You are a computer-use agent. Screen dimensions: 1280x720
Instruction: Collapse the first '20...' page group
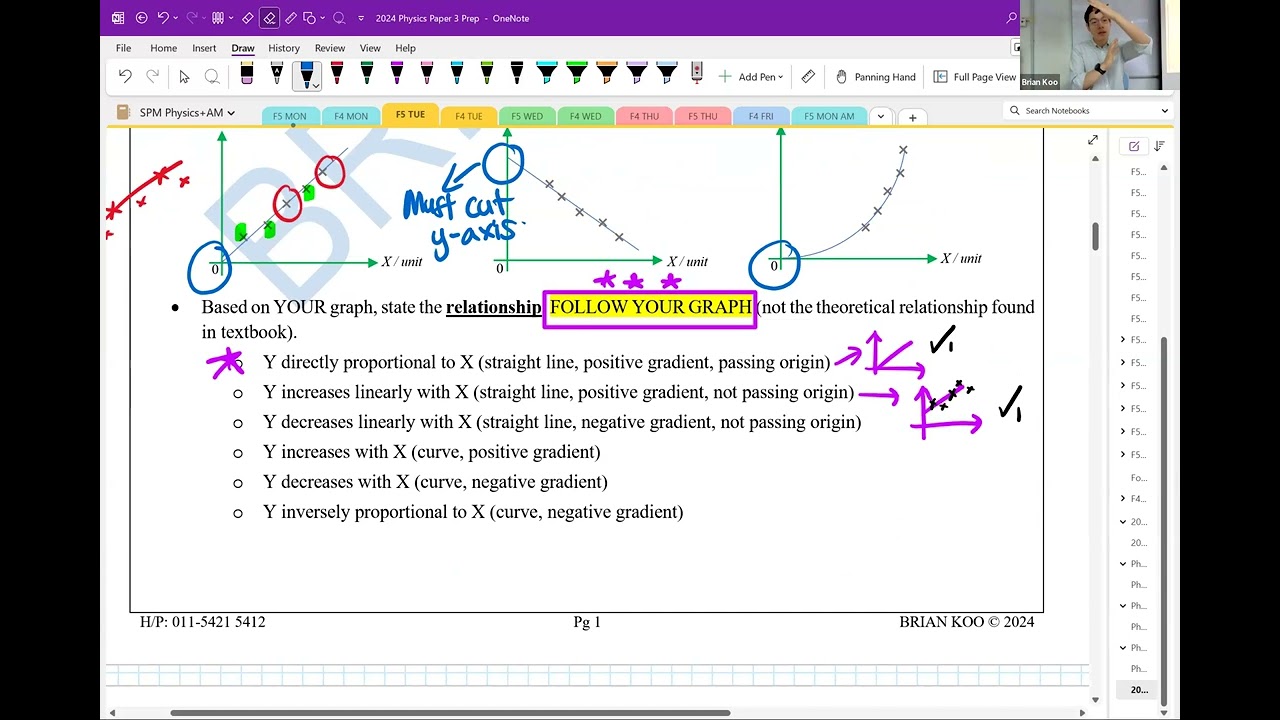click(x=1123, y=522)
